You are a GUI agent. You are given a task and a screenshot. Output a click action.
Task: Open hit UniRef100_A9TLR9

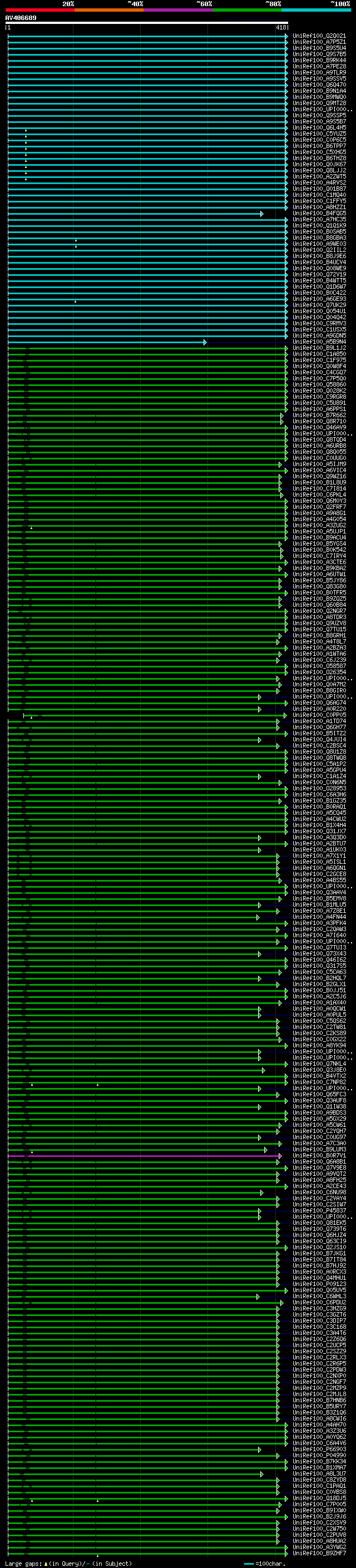coord(319,72)
